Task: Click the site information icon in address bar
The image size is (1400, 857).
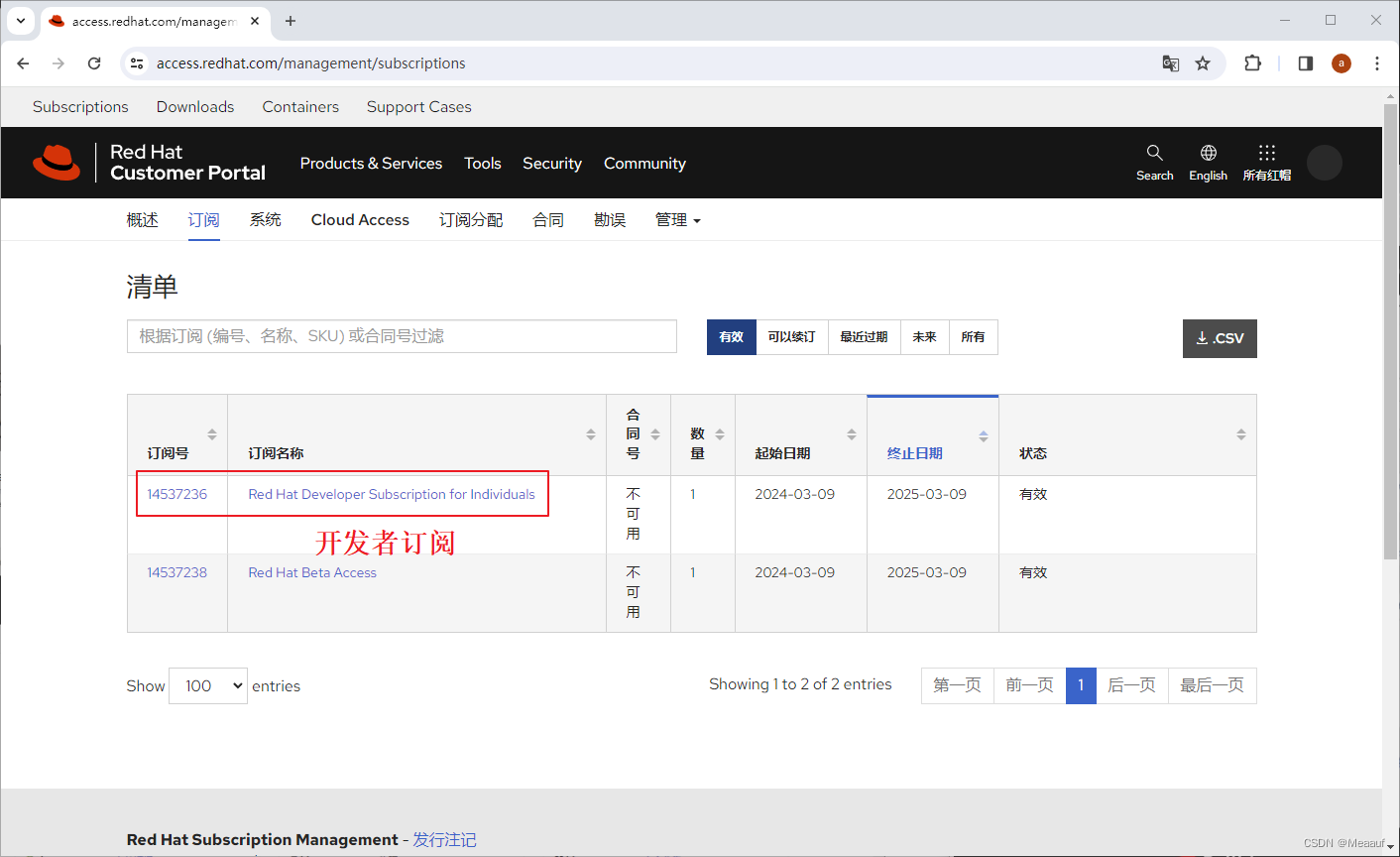Action: pos(138,63)
